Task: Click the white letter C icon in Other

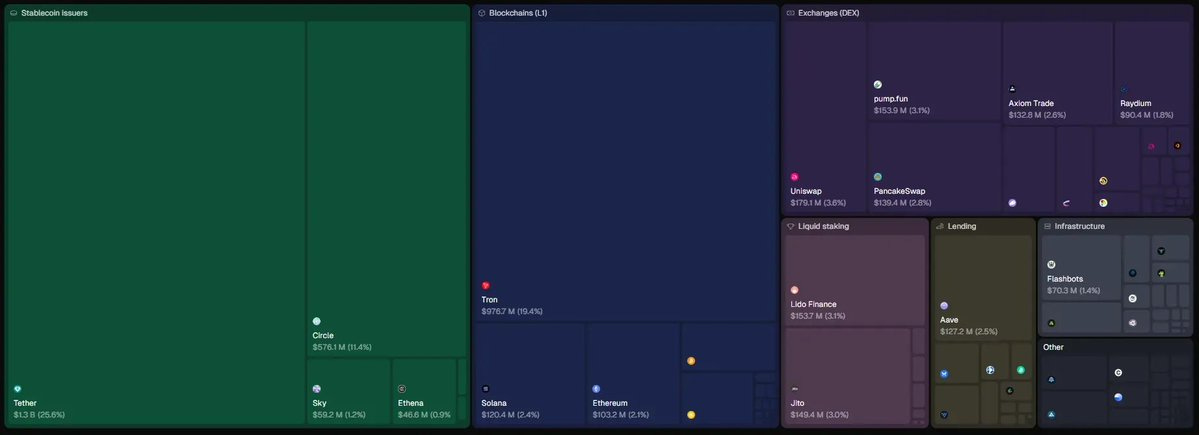Action: [1118, 373]
